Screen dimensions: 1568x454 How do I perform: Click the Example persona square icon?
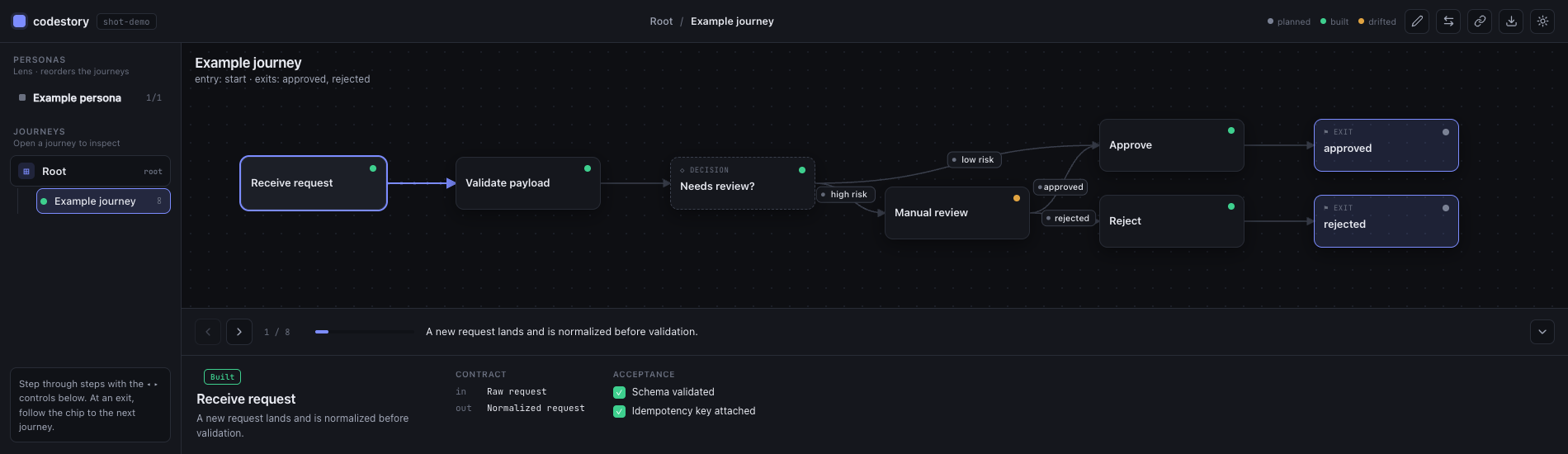pos(22,97)
